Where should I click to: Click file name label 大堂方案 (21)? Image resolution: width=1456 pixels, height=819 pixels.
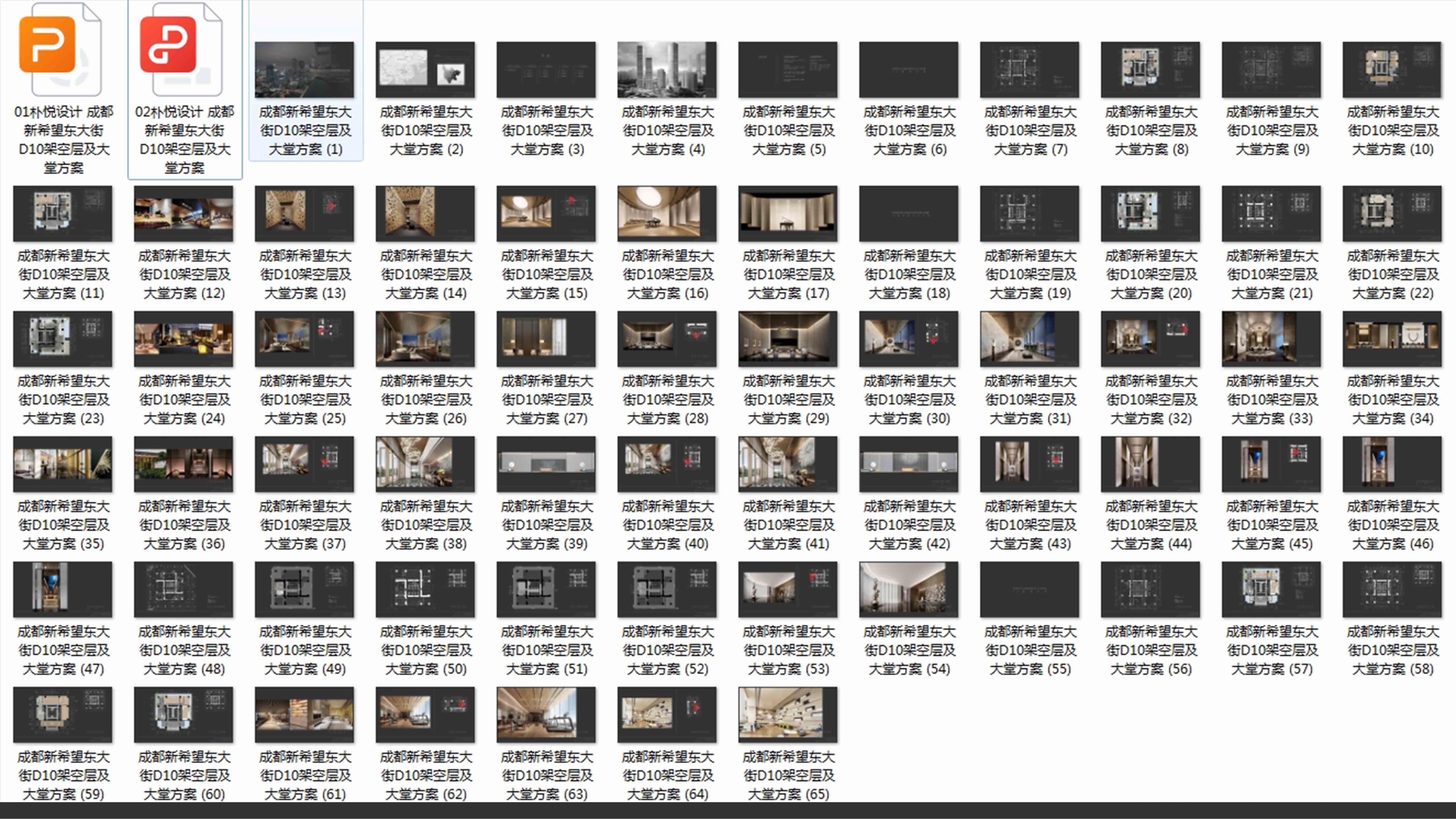click(1272, 275)
